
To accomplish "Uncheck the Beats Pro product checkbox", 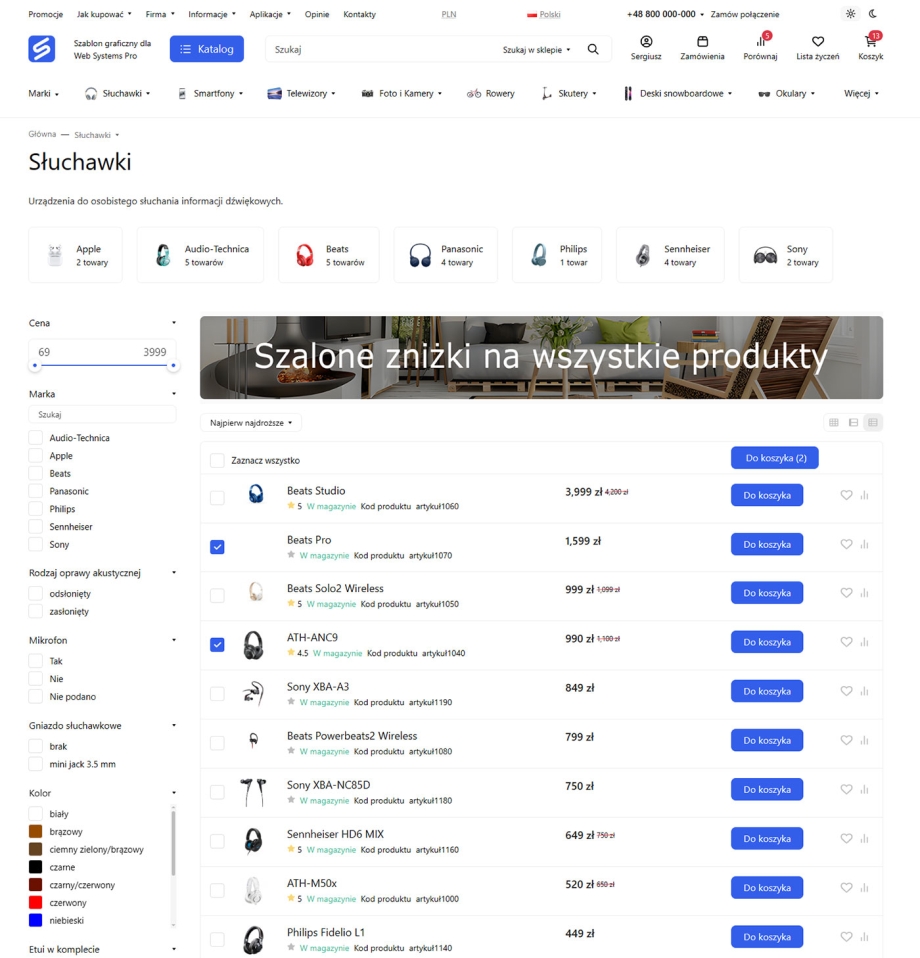I will [x=217, y=547].
